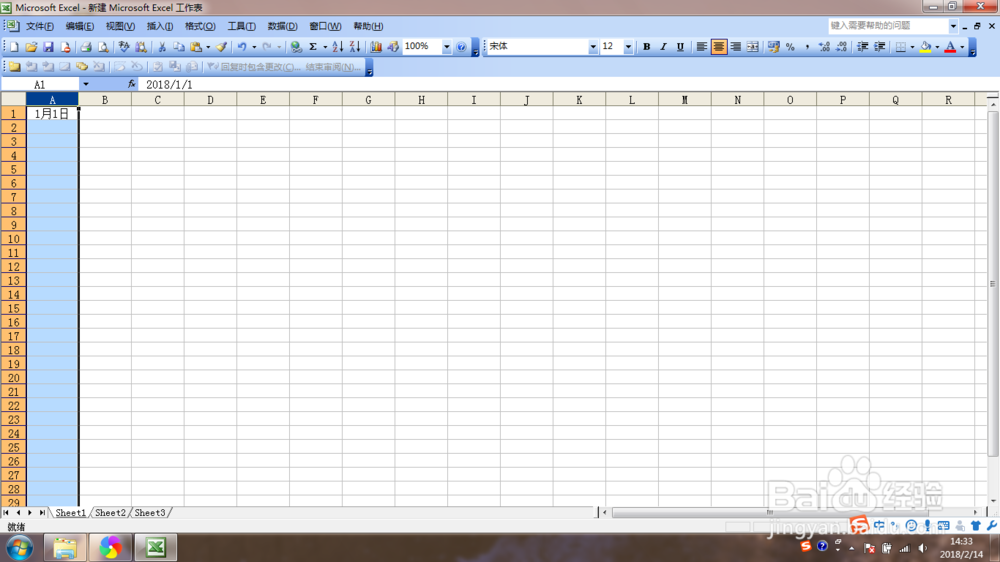Sort descending Z to A
Image resolution: width=1000 pixels, height=562 pixels.
coord(355,47)
